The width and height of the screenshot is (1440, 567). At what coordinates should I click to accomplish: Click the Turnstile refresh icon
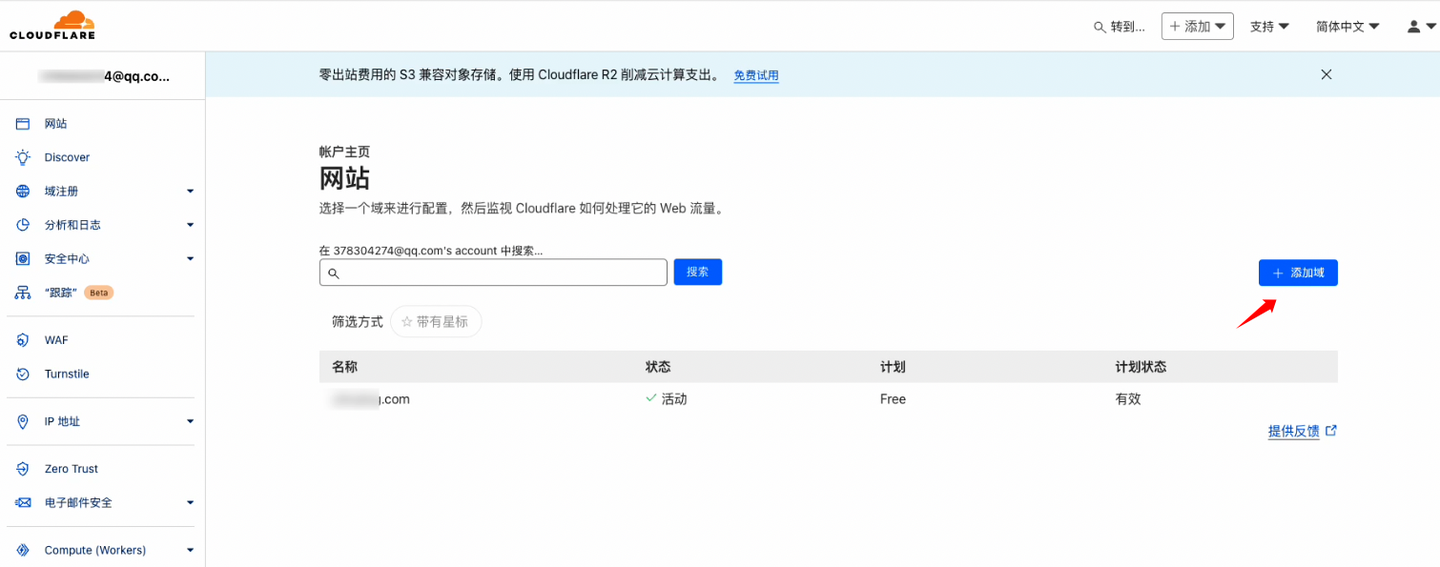click(23, 374)
